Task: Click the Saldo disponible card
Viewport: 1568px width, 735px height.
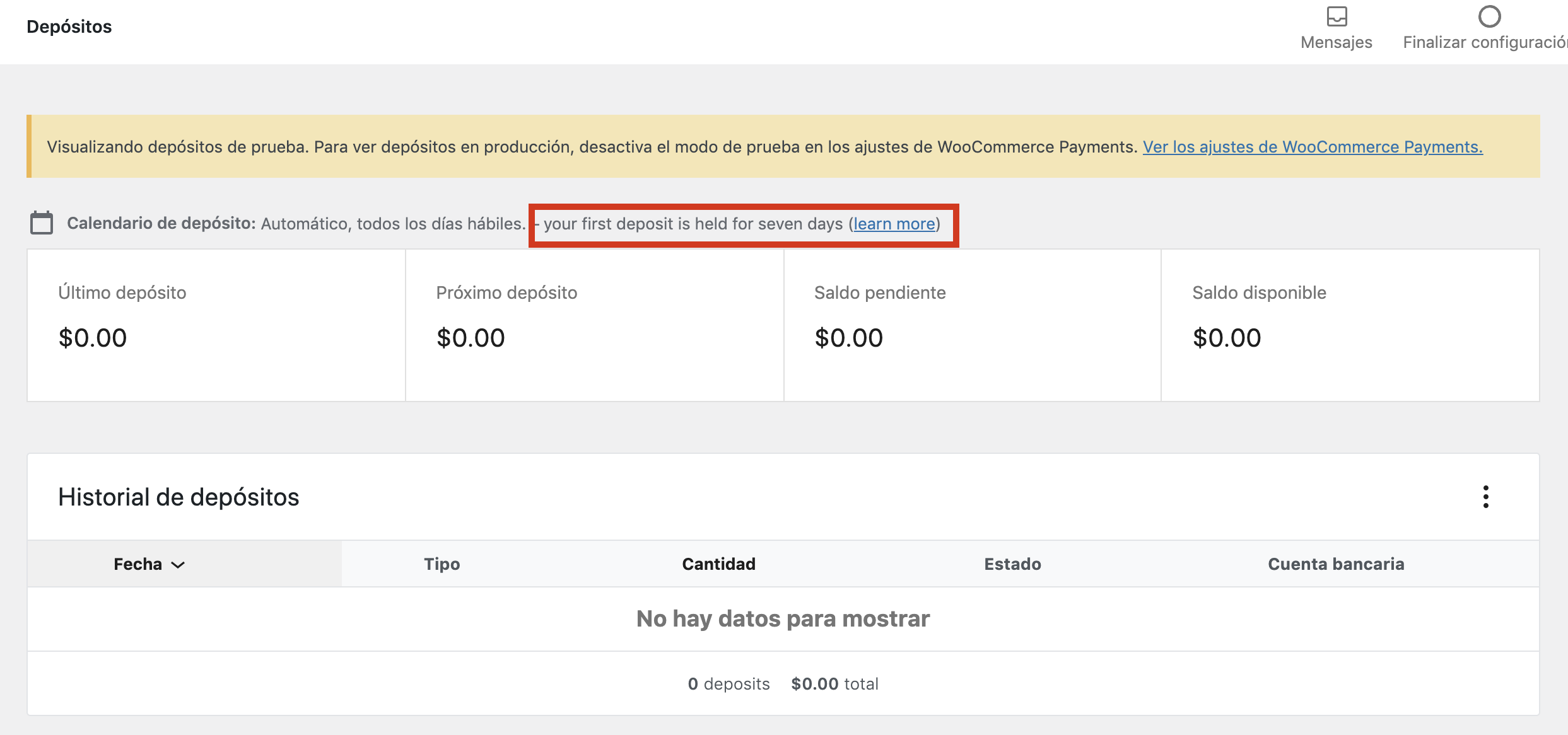Action: tap(1350, 325)
